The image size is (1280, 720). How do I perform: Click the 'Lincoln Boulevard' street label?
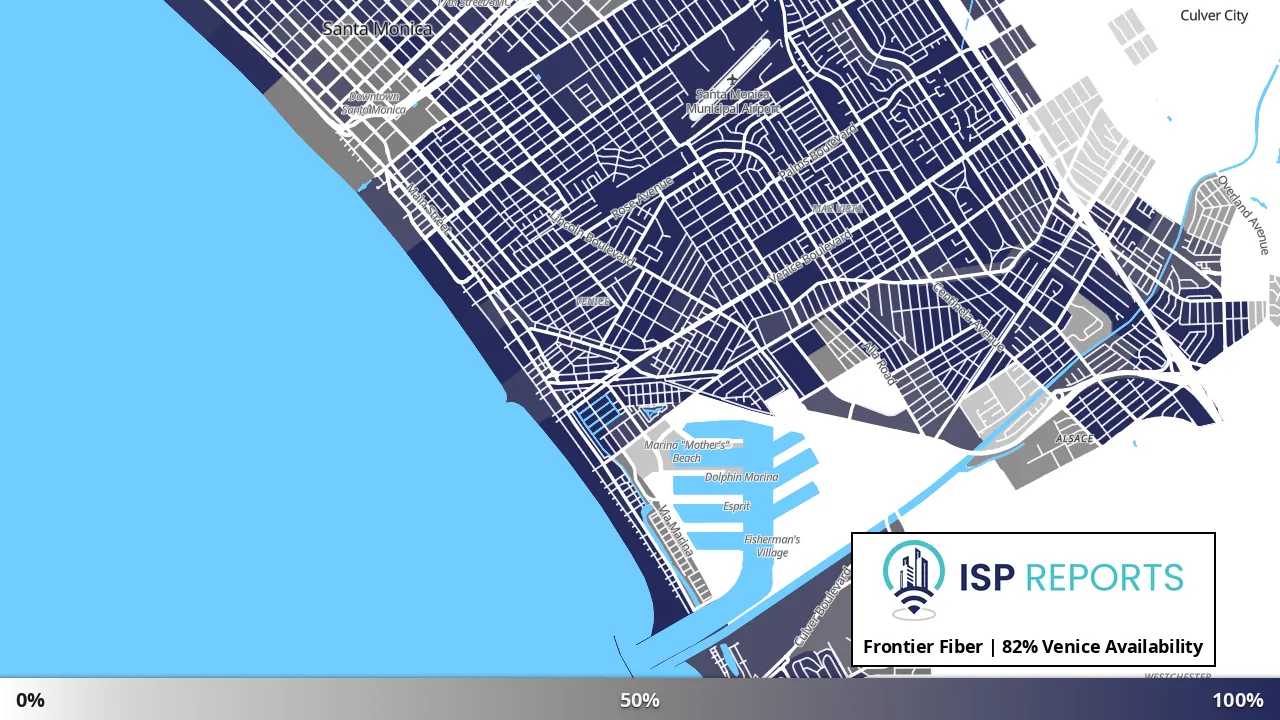(x=592, y=237)
